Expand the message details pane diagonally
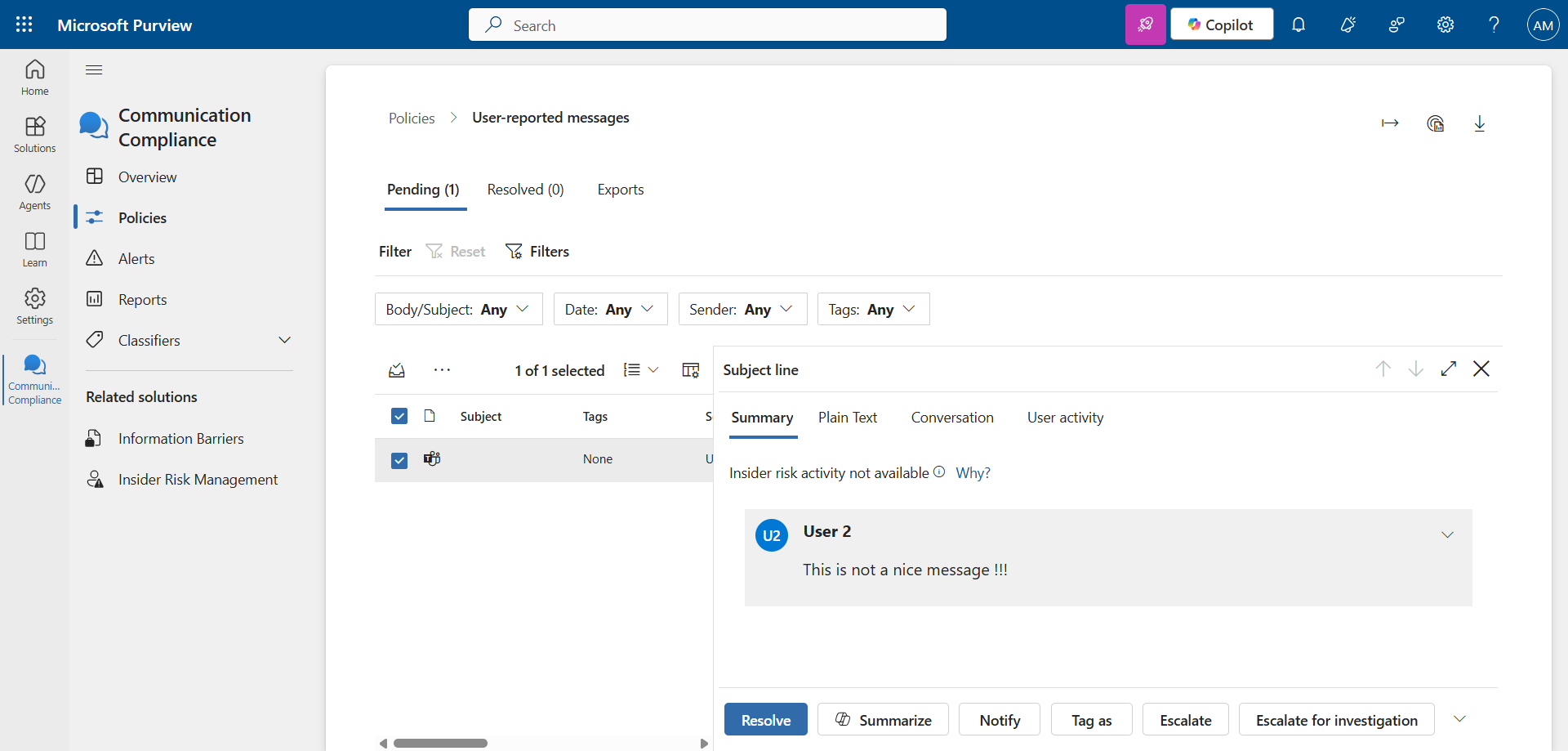This screenshot has height=751, width=1568. point(1449,369)
